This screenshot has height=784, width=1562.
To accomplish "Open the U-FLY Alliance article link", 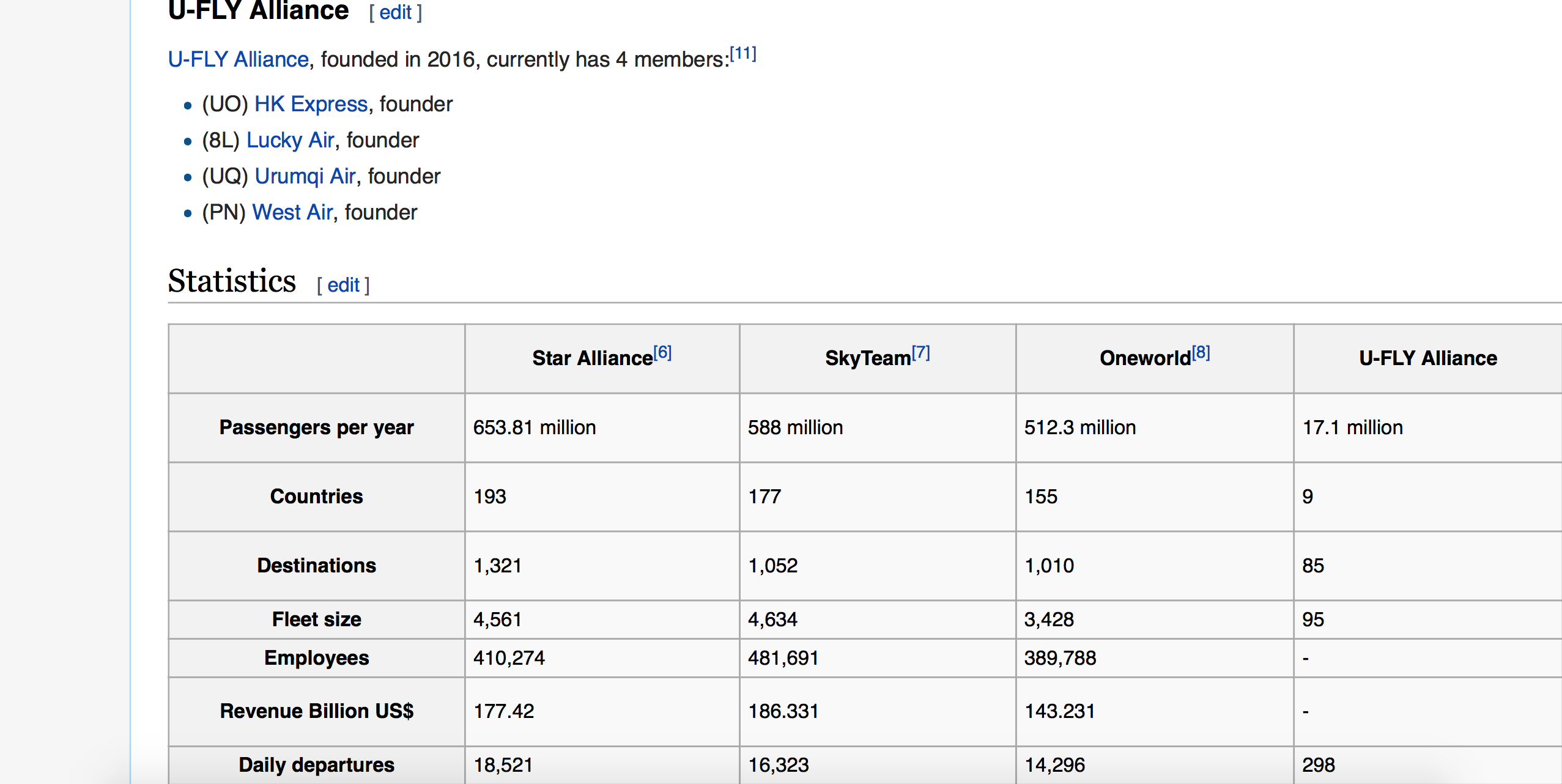I will 238,59.
